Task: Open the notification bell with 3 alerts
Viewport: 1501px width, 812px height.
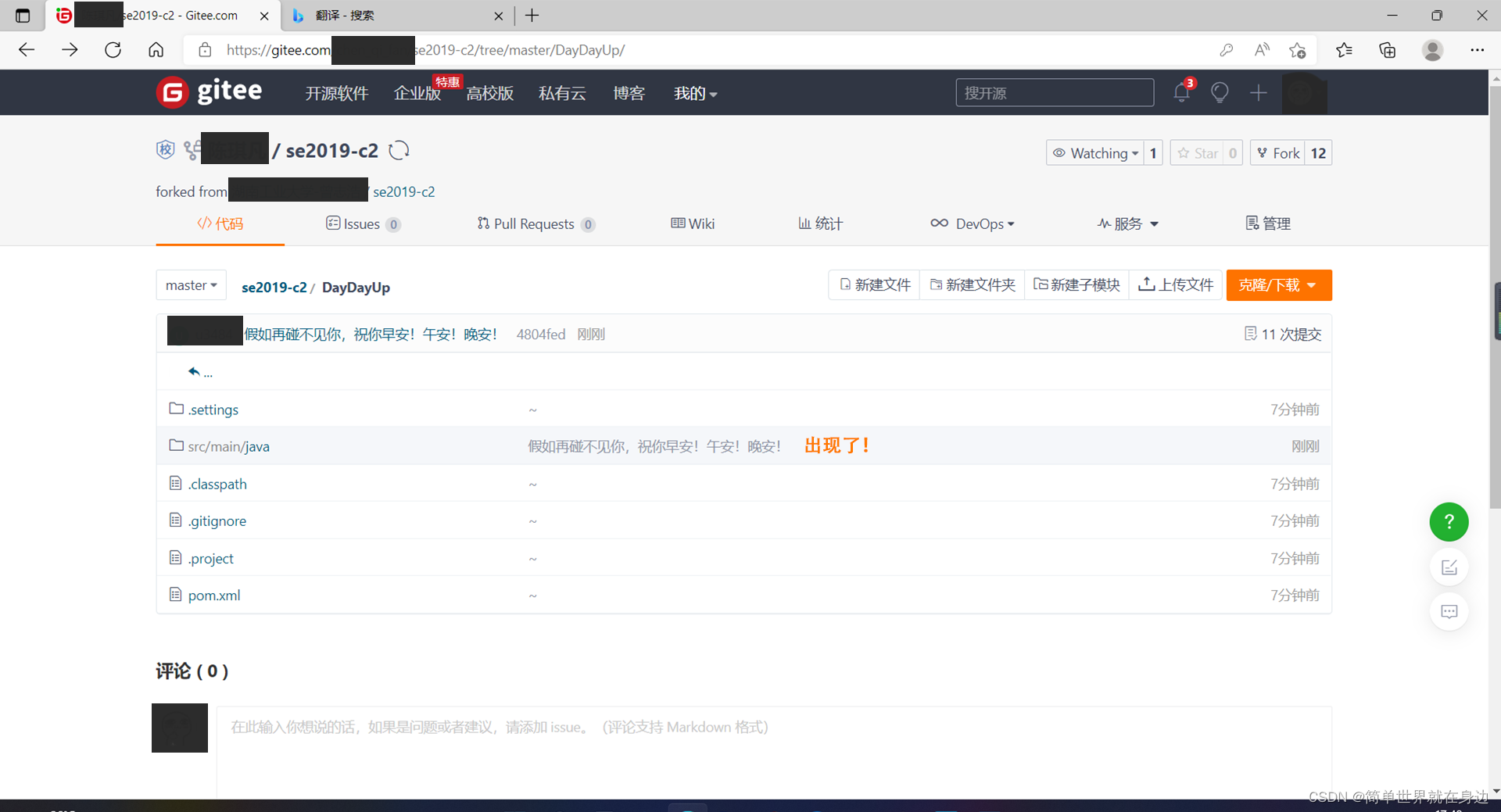Action: click(x=1180, y=92)
